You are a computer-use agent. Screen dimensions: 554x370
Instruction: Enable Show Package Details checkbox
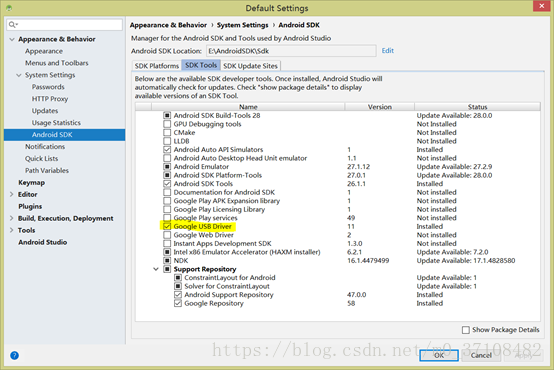[x=466, y=330]
